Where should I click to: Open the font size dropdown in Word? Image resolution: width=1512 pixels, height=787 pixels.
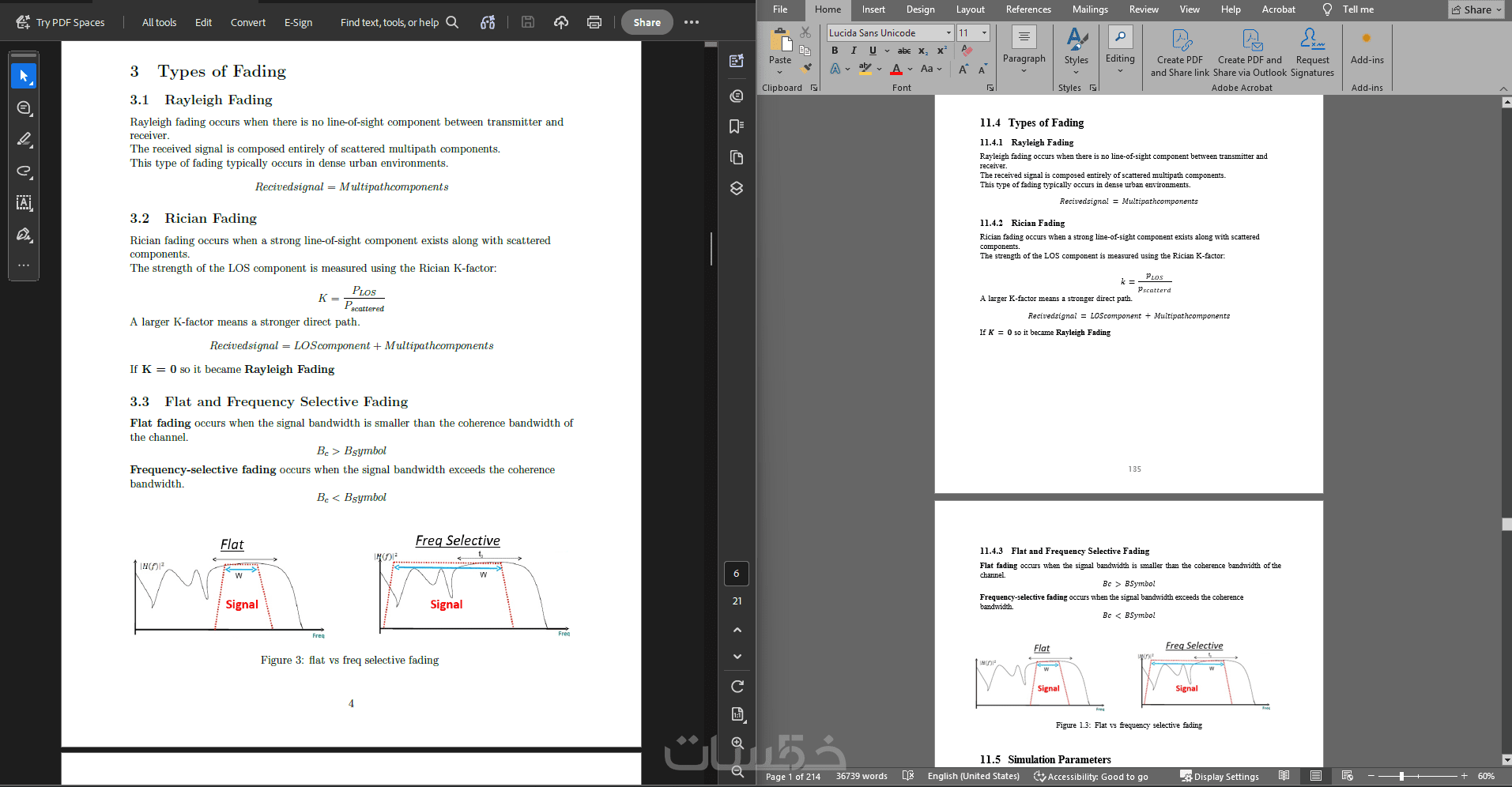pos(984,32)
